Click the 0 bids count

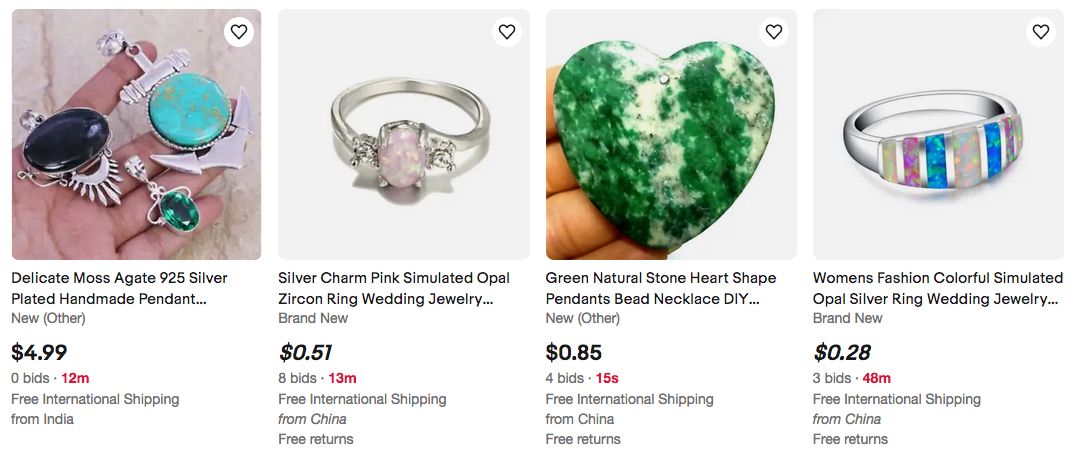point(29,378)
